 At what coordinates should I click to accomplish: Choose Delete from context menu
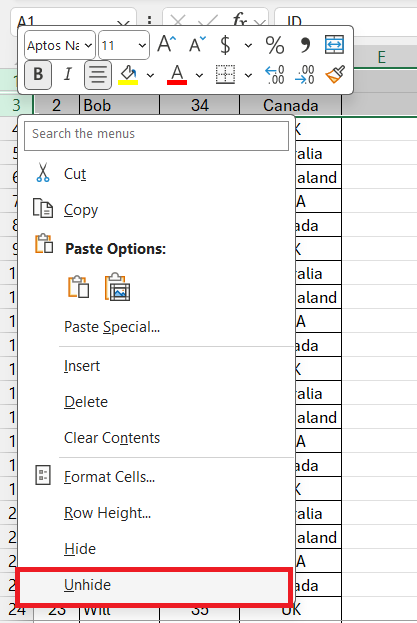[156, 402]
